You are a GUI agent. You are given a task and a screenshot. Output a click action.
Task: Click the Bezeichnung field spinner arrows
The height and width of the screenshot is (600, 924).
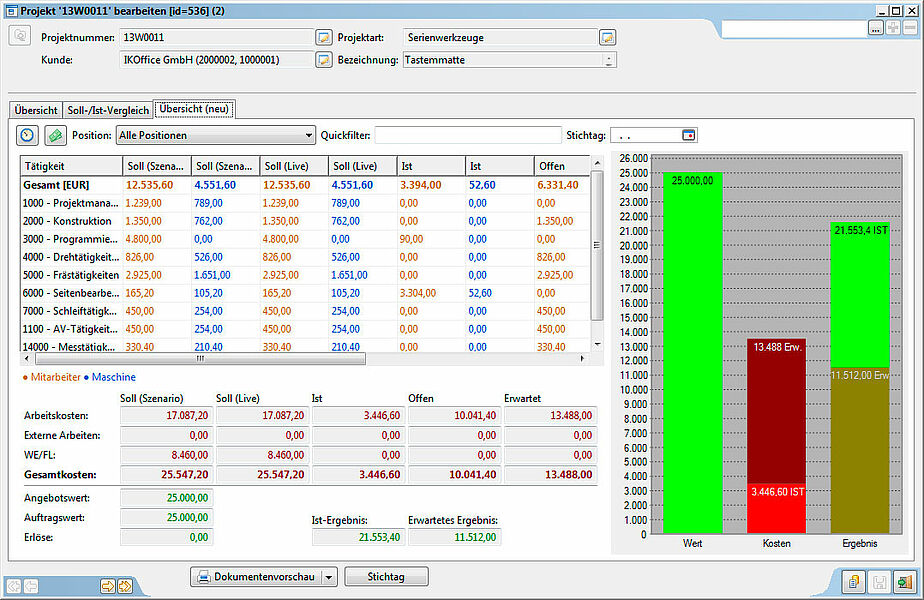[x=609, y=60]
